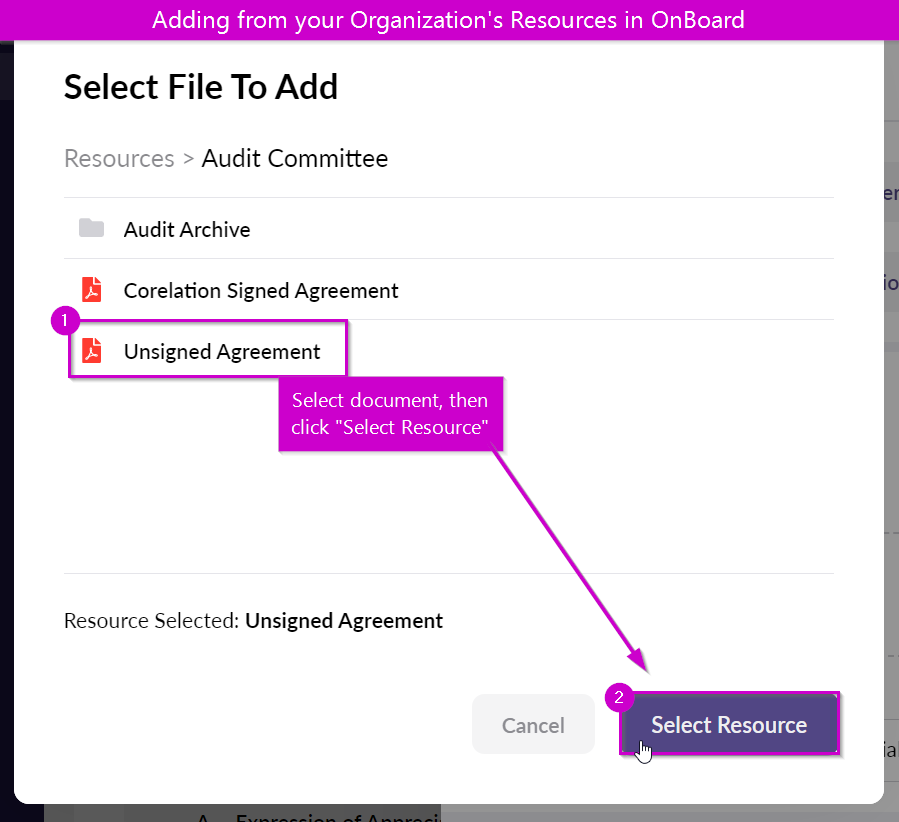Click the magenta arrowhead above Select Resource
The image size is (899, 822).
pyautogui.click(x=639, y=661)
